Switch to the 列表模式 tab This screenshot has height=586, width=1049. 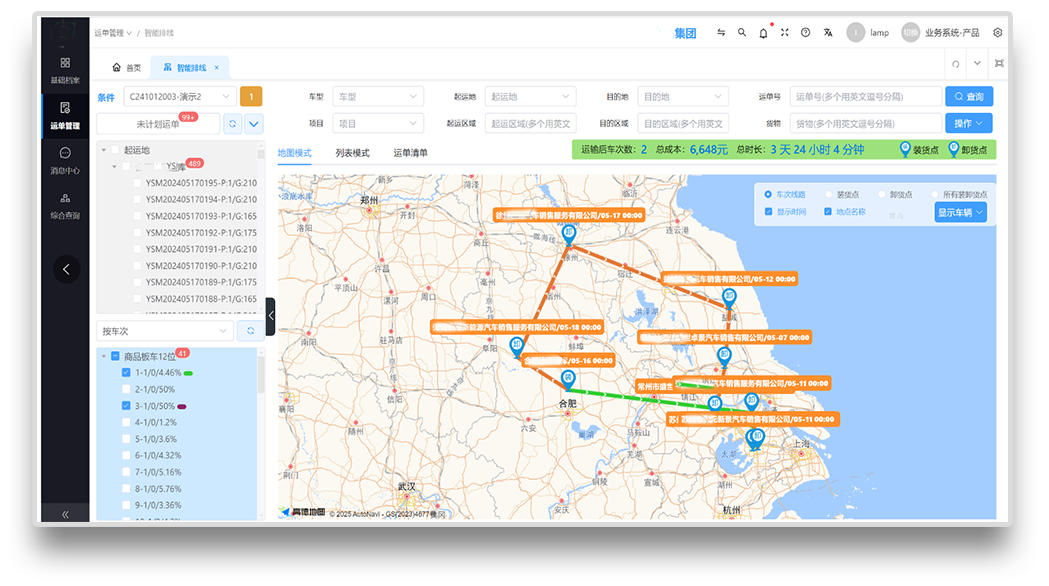pos(352,153)
